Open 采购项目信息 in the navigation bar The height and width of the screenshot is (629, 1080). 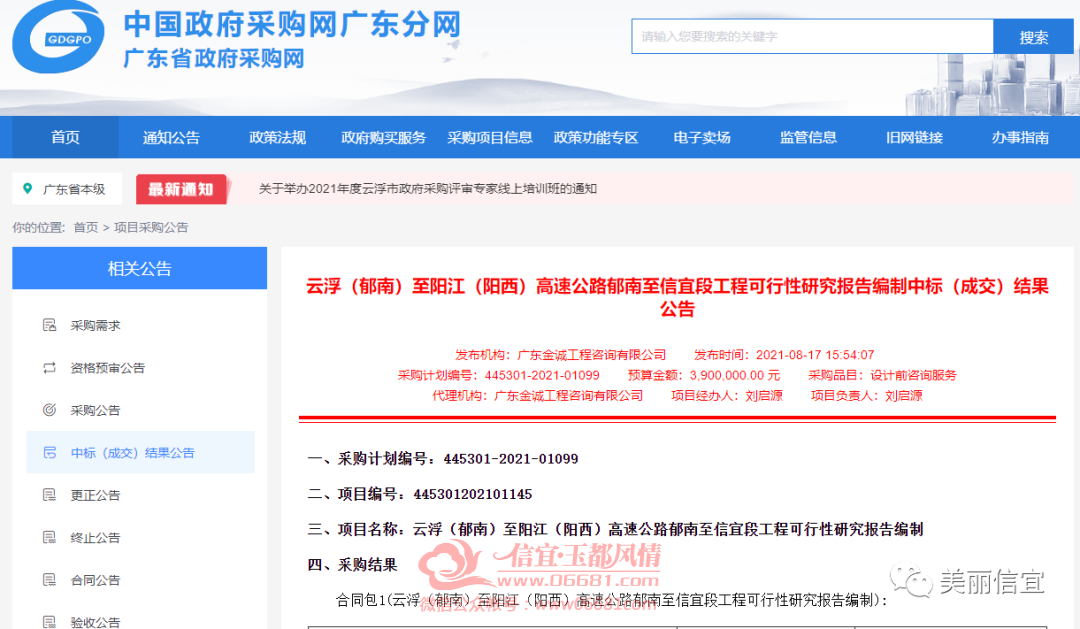click(x=490, y=137)
